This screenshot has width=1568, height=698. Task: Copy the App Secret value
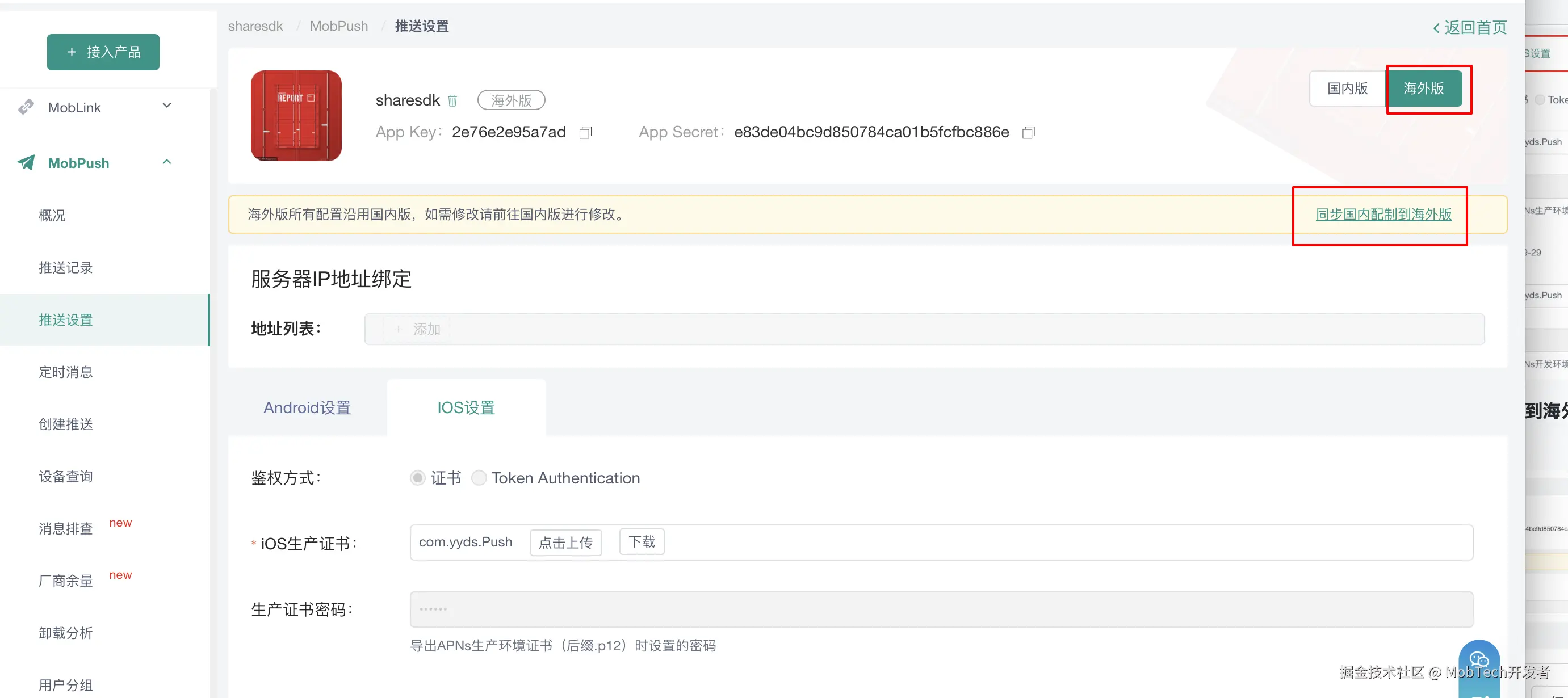click(x=1028, y=133)
